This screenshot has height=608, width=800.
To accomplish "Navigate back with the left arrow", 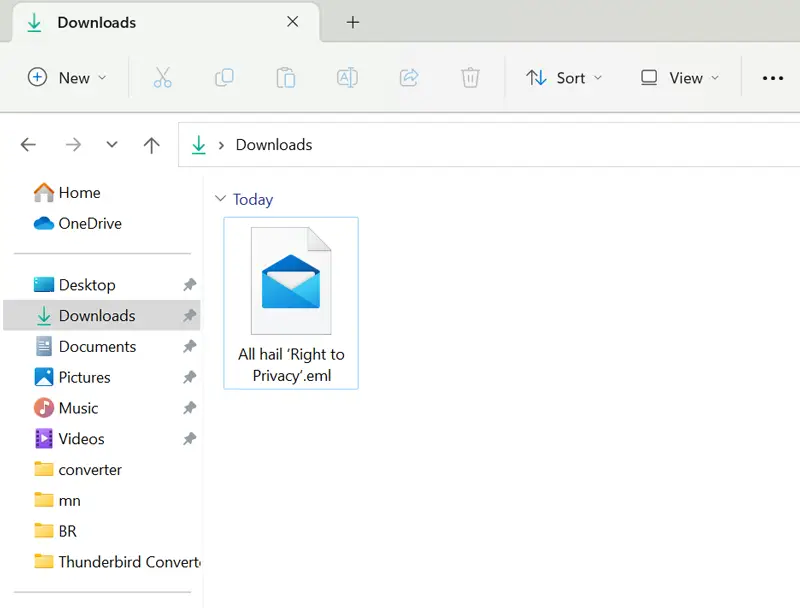I will (28, 145).
